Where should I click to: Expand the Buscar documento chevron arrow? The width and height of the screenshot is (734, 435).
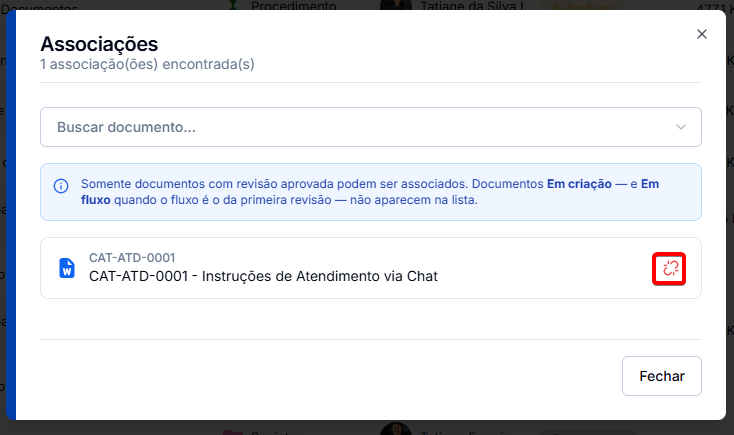681,127
